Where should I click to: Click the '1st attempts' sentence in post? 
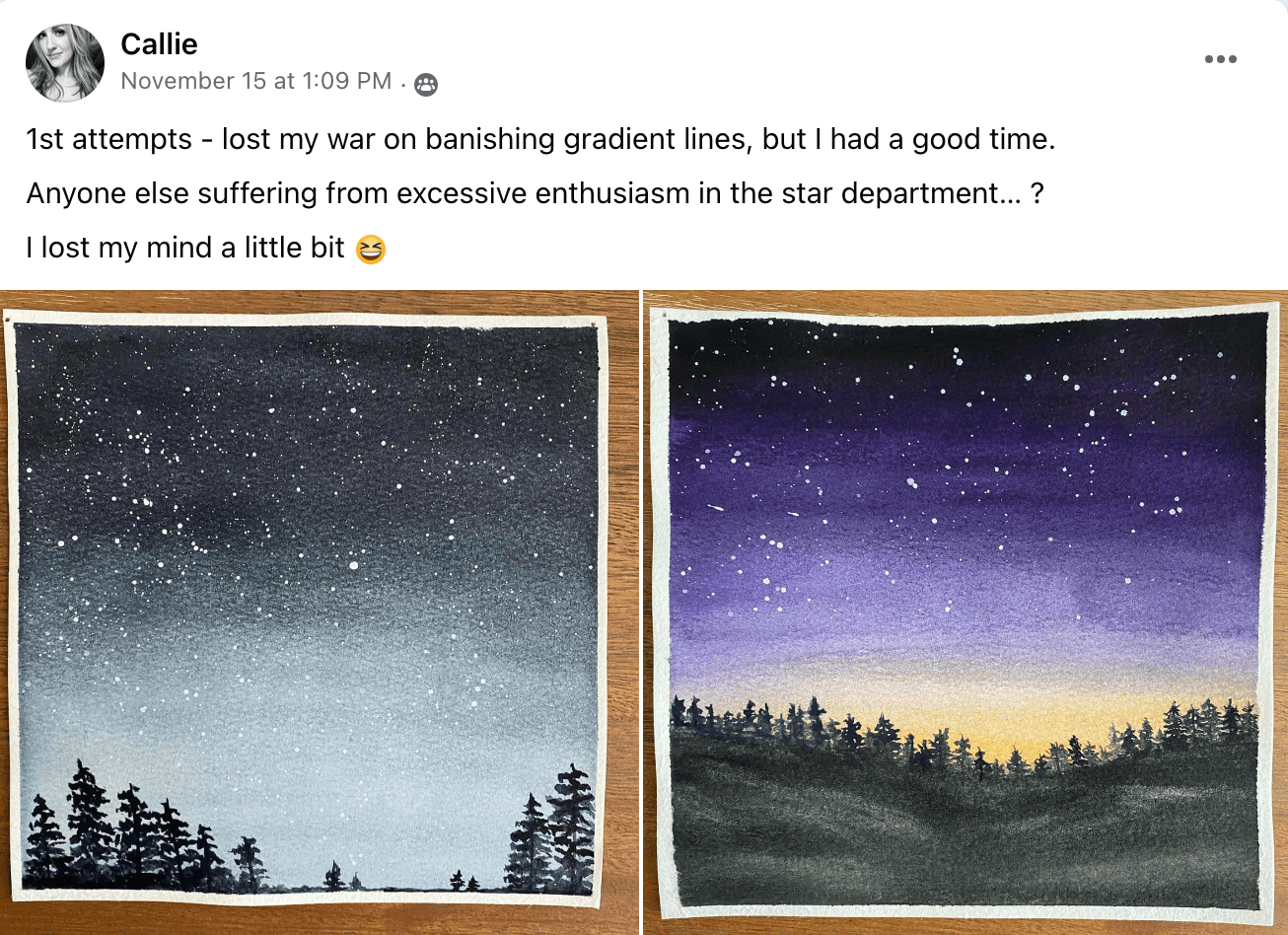(x=540, y=139)
